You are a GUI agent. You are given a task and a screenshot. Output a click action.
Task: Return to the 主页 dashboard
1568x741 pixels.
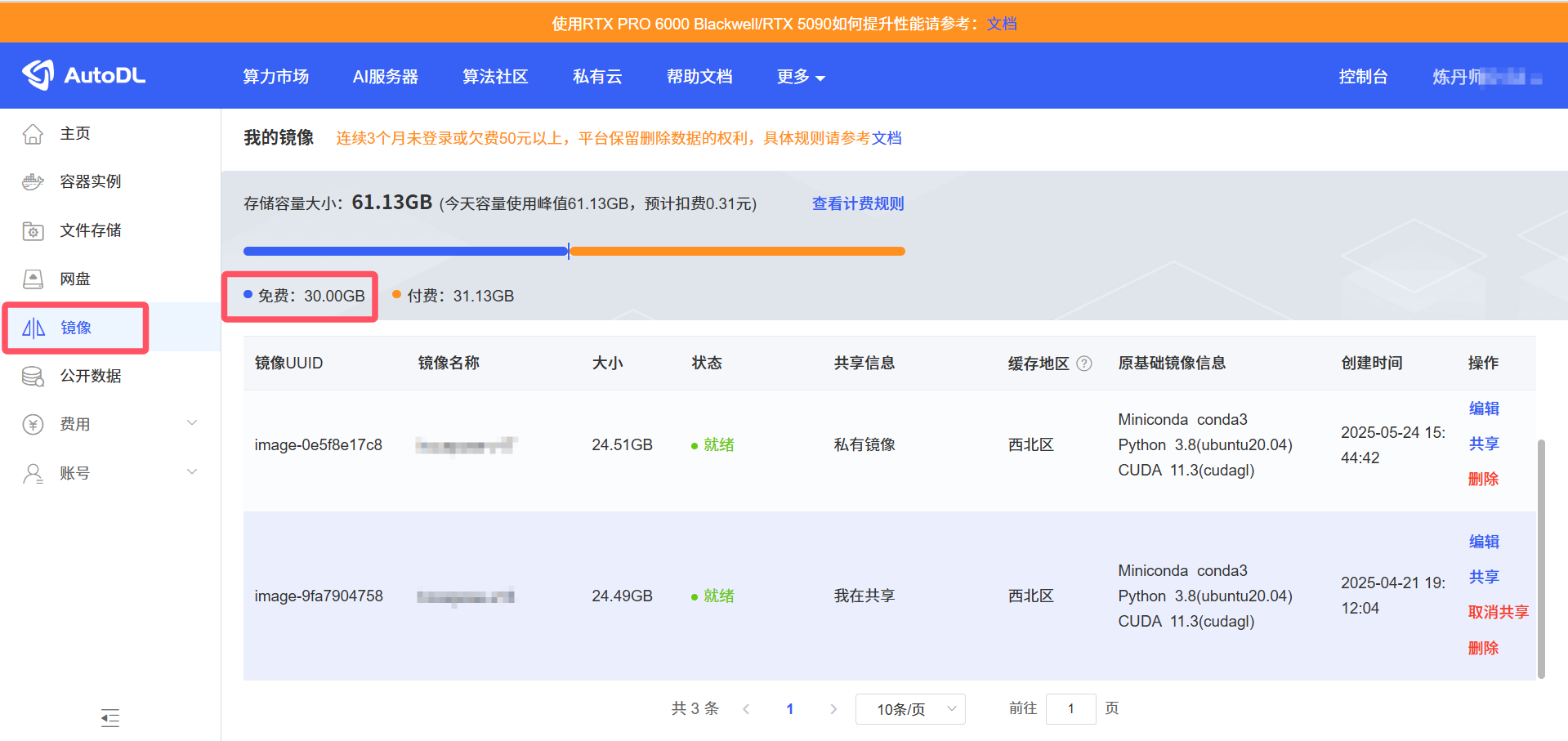pyautogui.click(x=75, y=133)
